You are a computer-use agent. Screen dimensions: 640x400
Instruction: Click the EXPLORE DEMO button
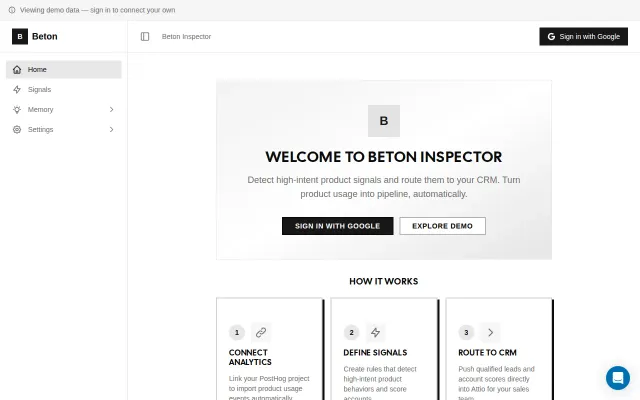pyautogui.click(x=442, y=226)
